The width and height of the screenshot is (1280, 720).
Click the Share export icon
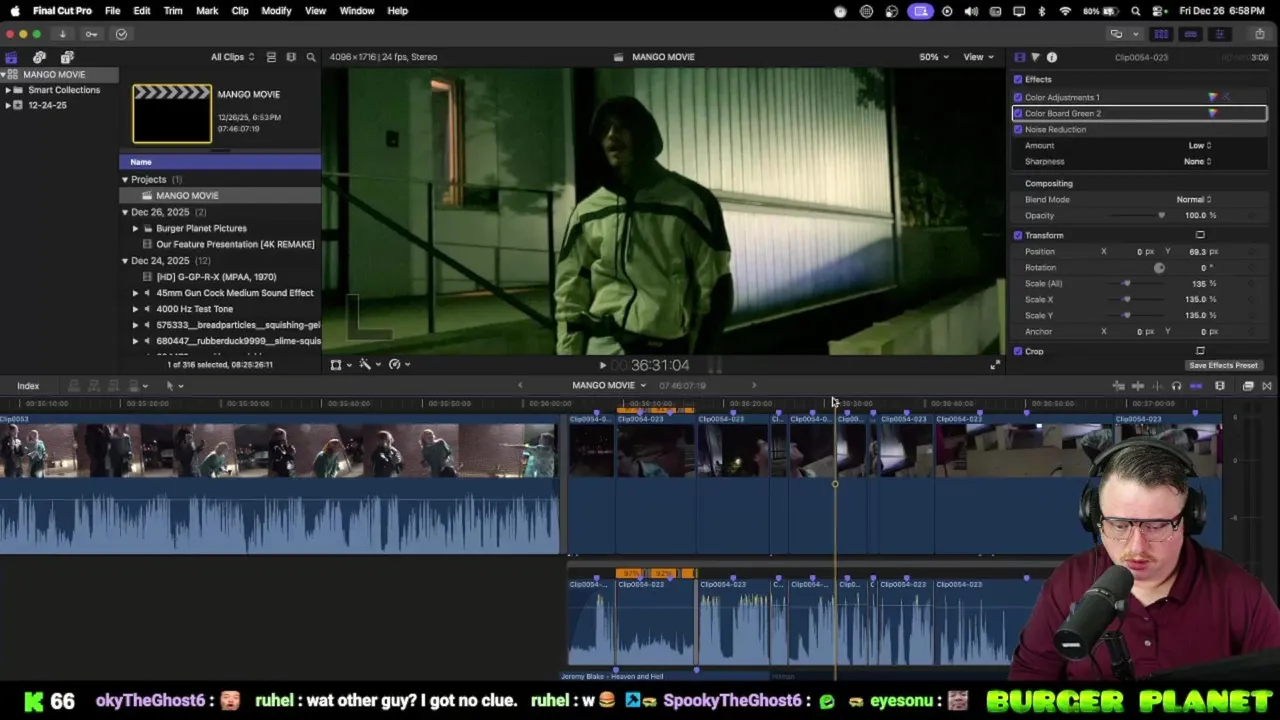tap(1260, 34)
